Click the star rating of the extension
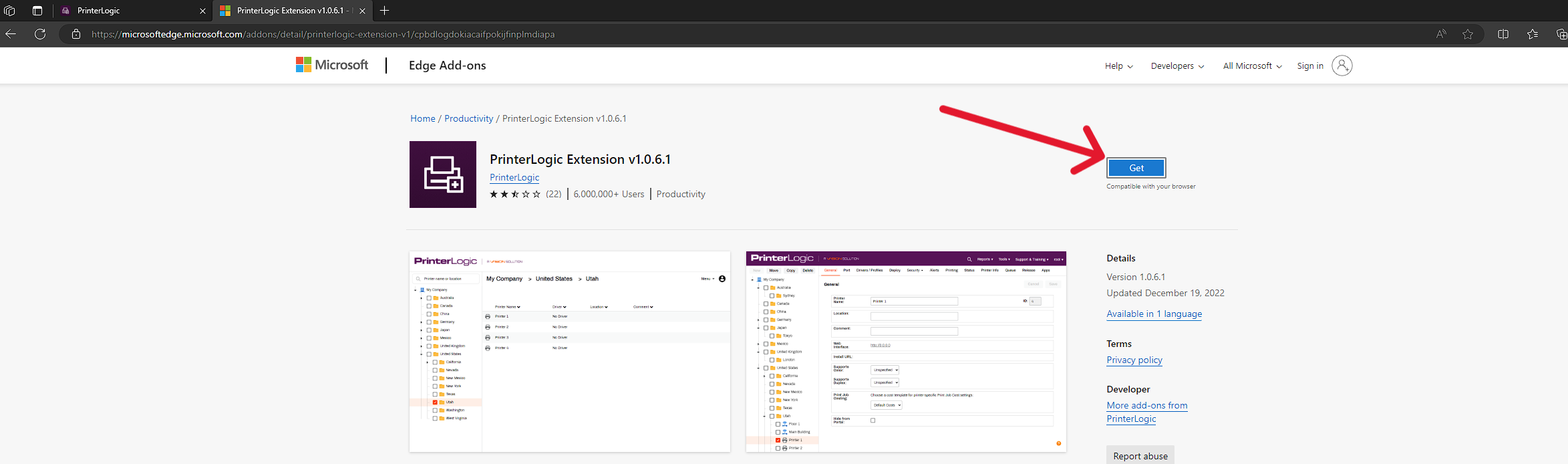 [515, 194]
